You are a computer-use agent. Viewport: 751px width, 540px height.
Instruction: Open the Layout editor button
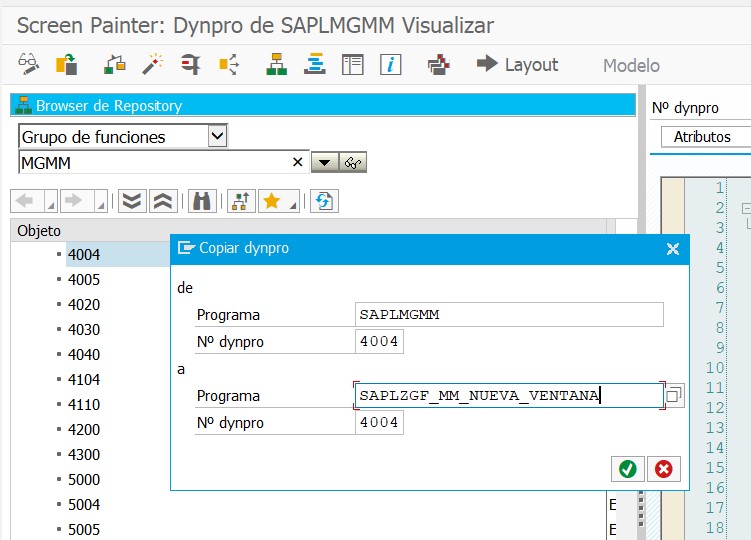tap(517, 64)
